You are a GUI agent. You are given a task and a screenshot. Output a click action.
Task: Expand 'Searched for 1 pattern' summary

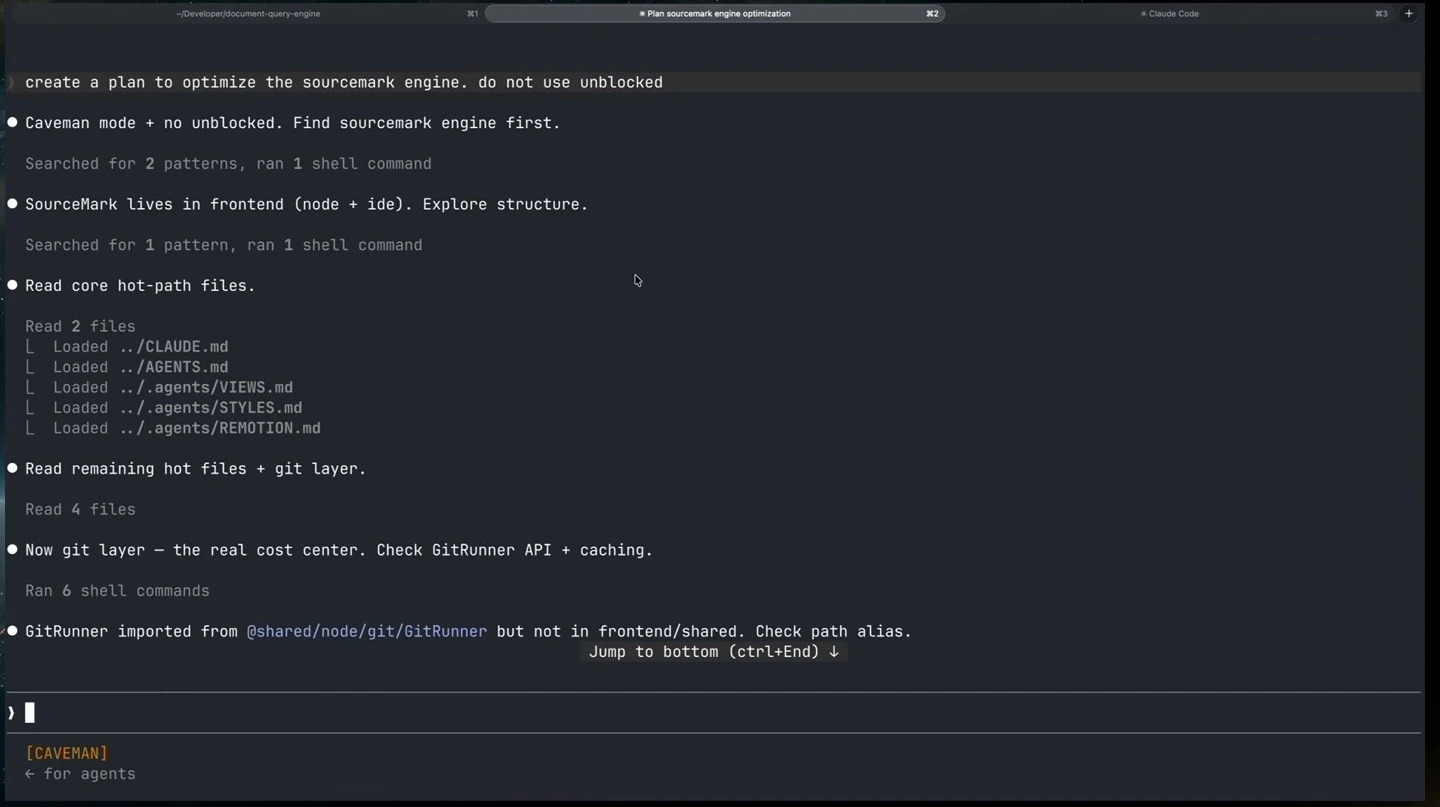pos(223,245)
